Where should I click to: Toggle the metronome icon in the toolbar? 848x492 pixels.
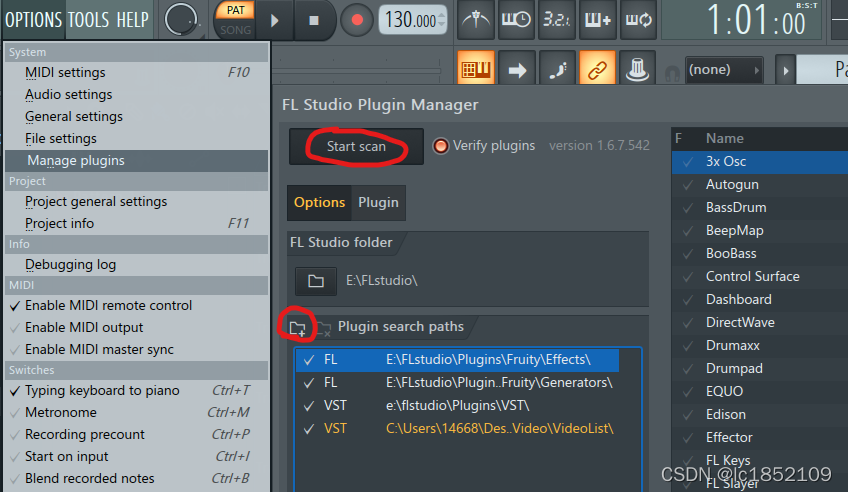[476, 20]
